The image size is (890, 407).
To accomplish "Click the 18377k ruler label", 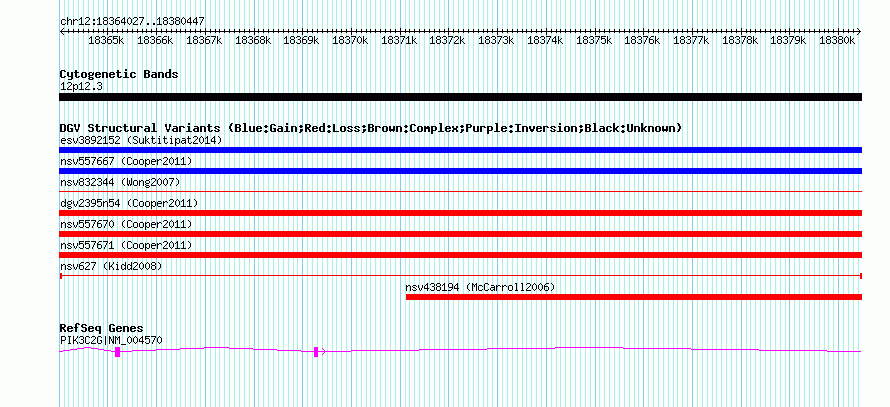I will pos(691,41).
